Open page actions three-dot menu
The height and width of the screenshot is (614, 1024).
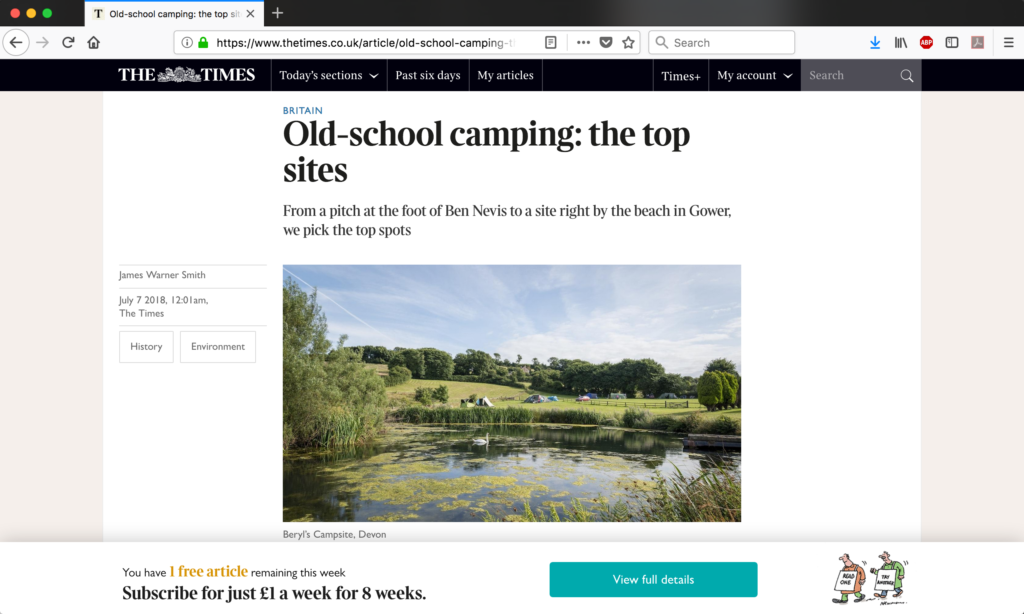[x=584, y=42]
